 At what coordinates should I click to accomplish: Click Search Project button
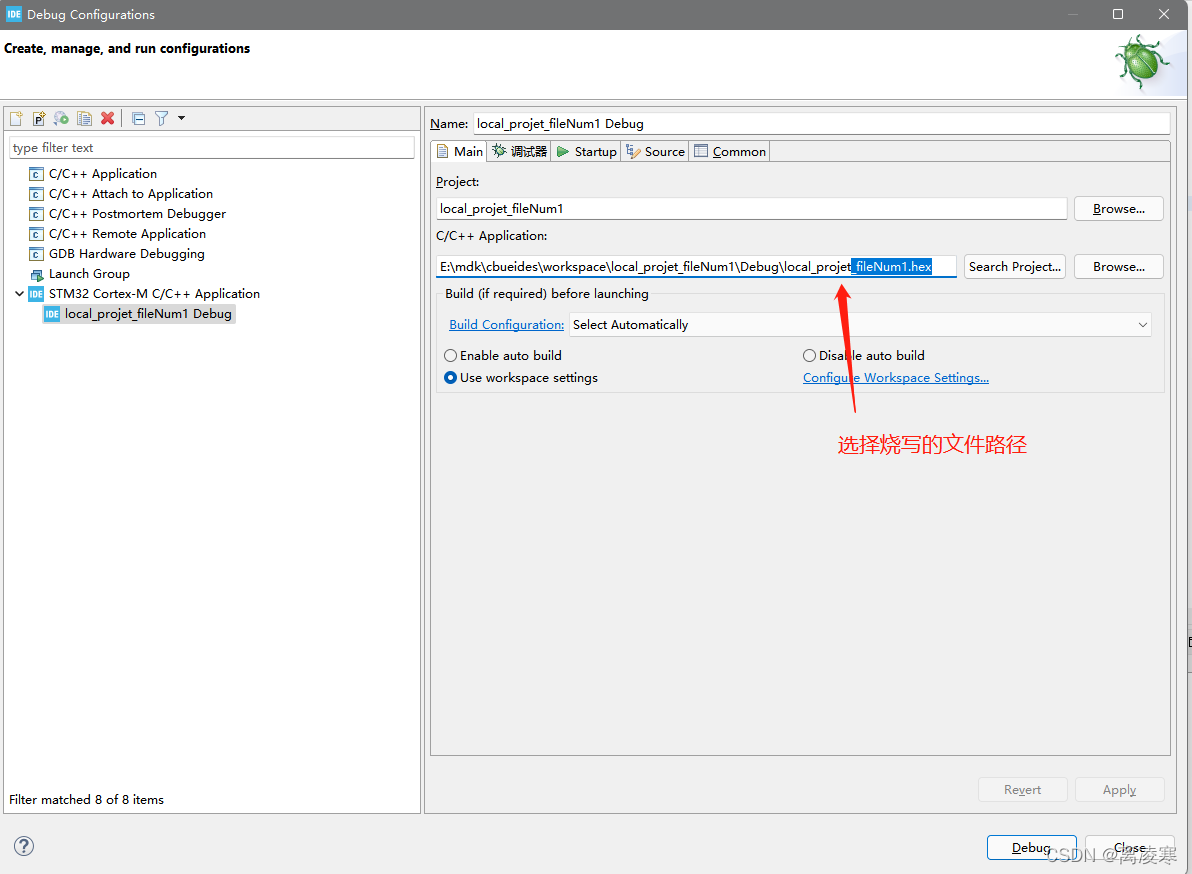click(1014, 267)
